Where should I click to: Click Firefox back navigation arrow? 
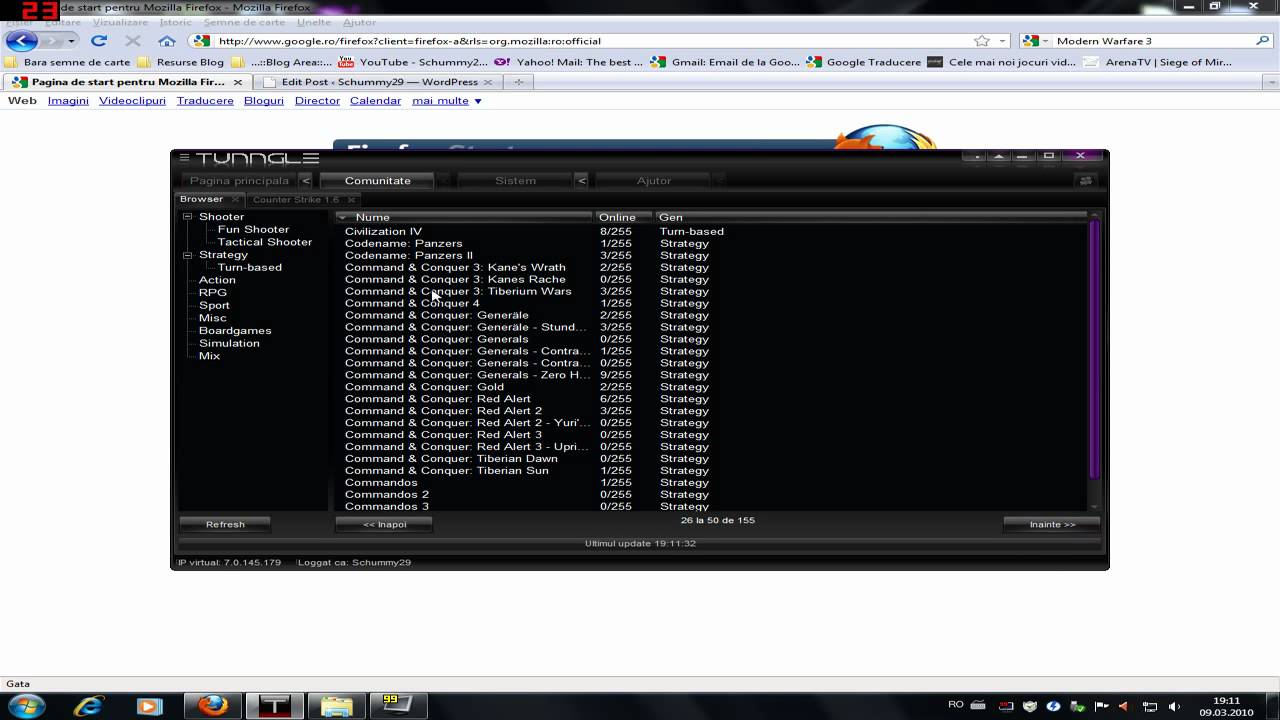[x=21, y=41]
